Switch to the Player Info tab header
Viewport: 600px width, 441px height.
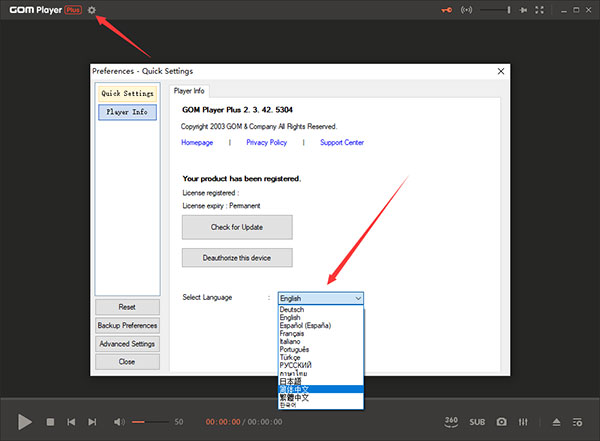click(189, 91)
